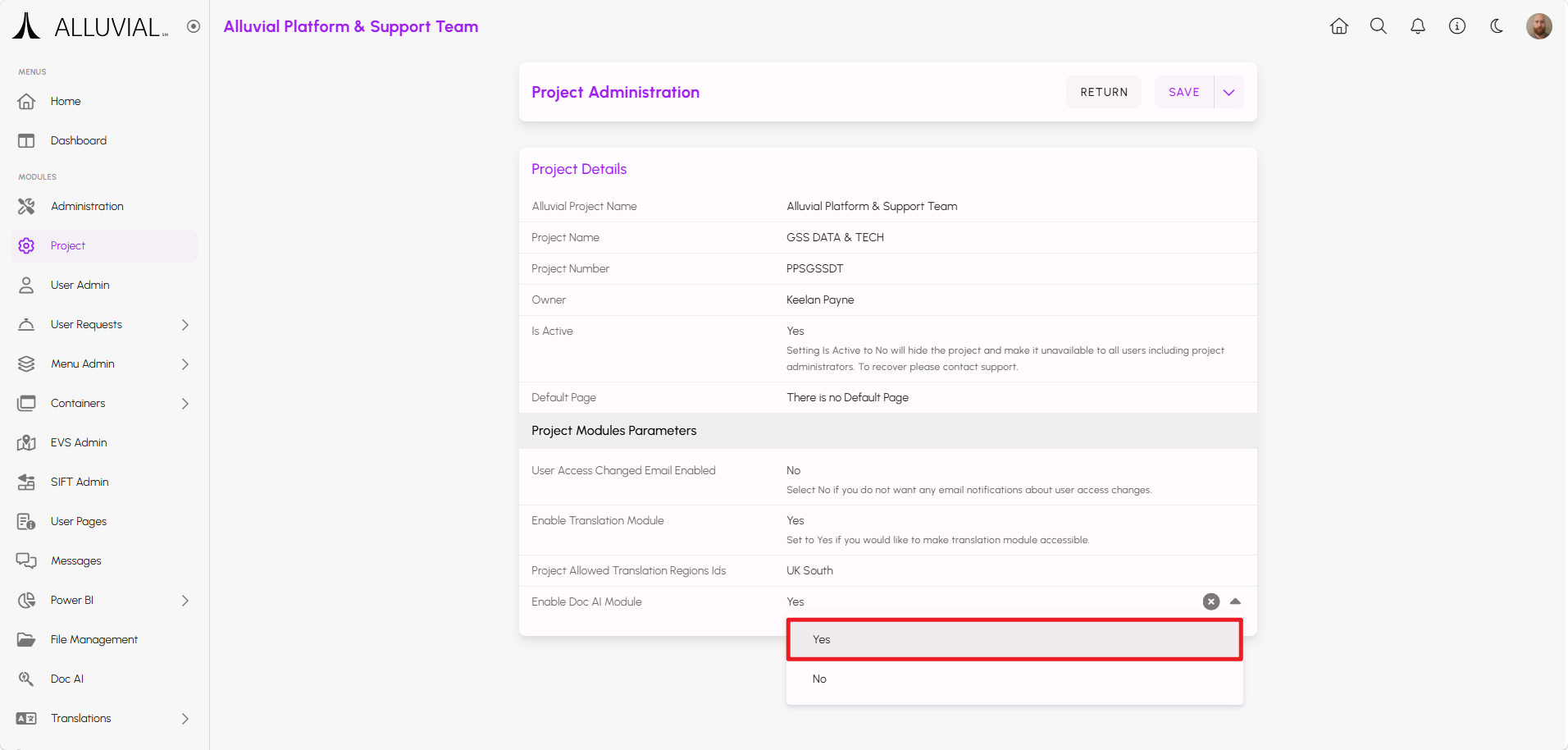Click the User Requests icon

26,325
